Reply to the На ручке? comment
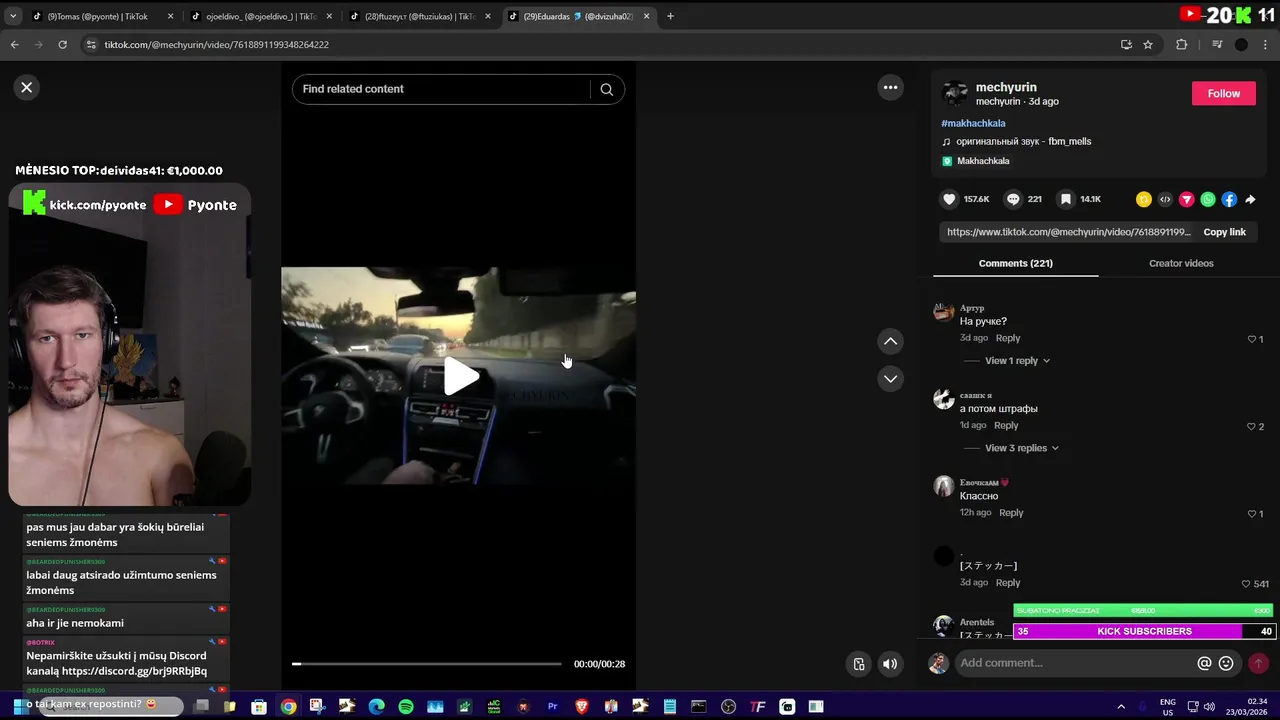Screen dimensions: 1280x720 tap(1008, 338)
